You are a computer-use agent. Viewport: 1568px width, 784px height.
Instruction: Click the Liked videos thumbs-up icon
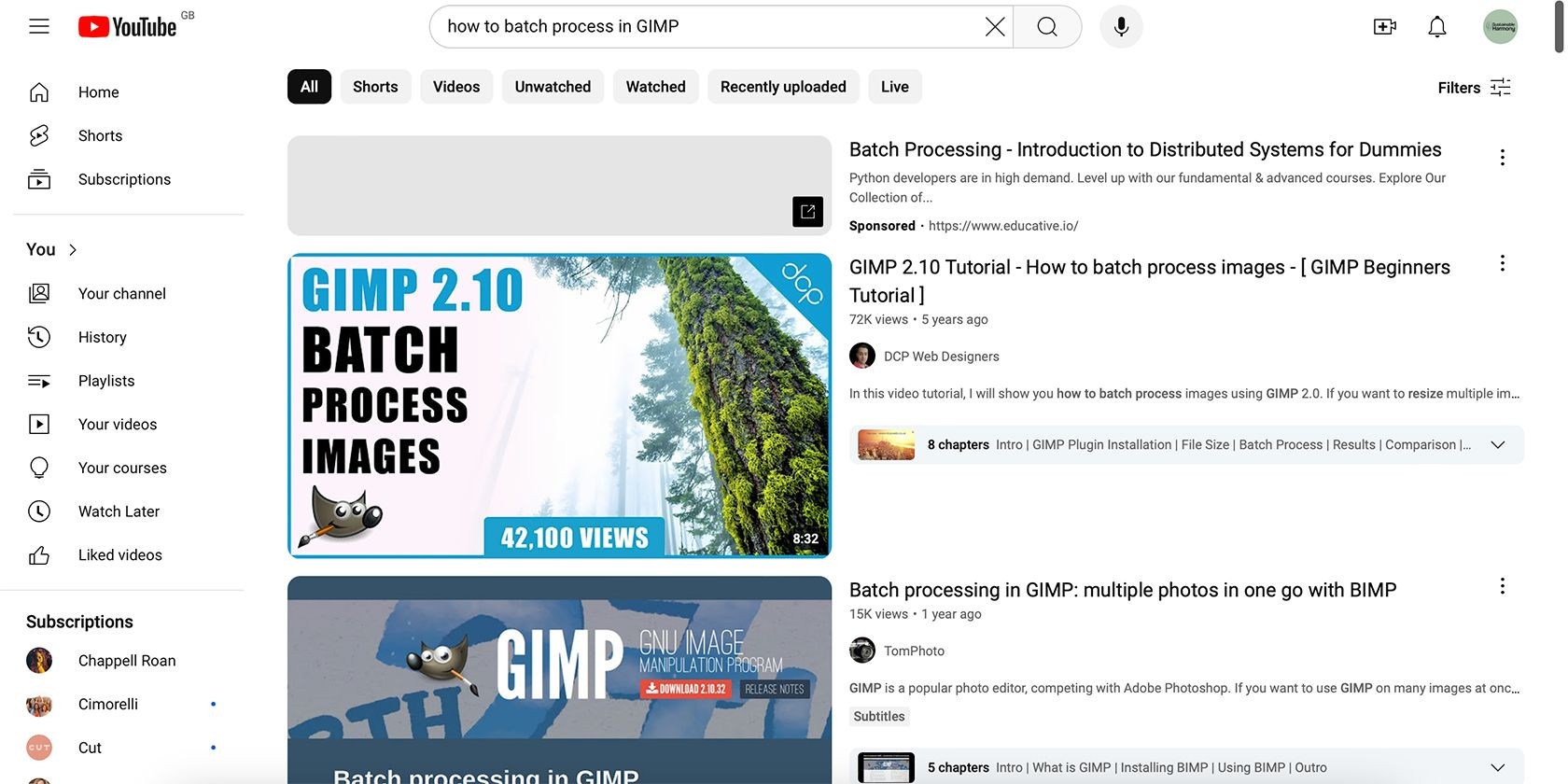coord(39,555)
